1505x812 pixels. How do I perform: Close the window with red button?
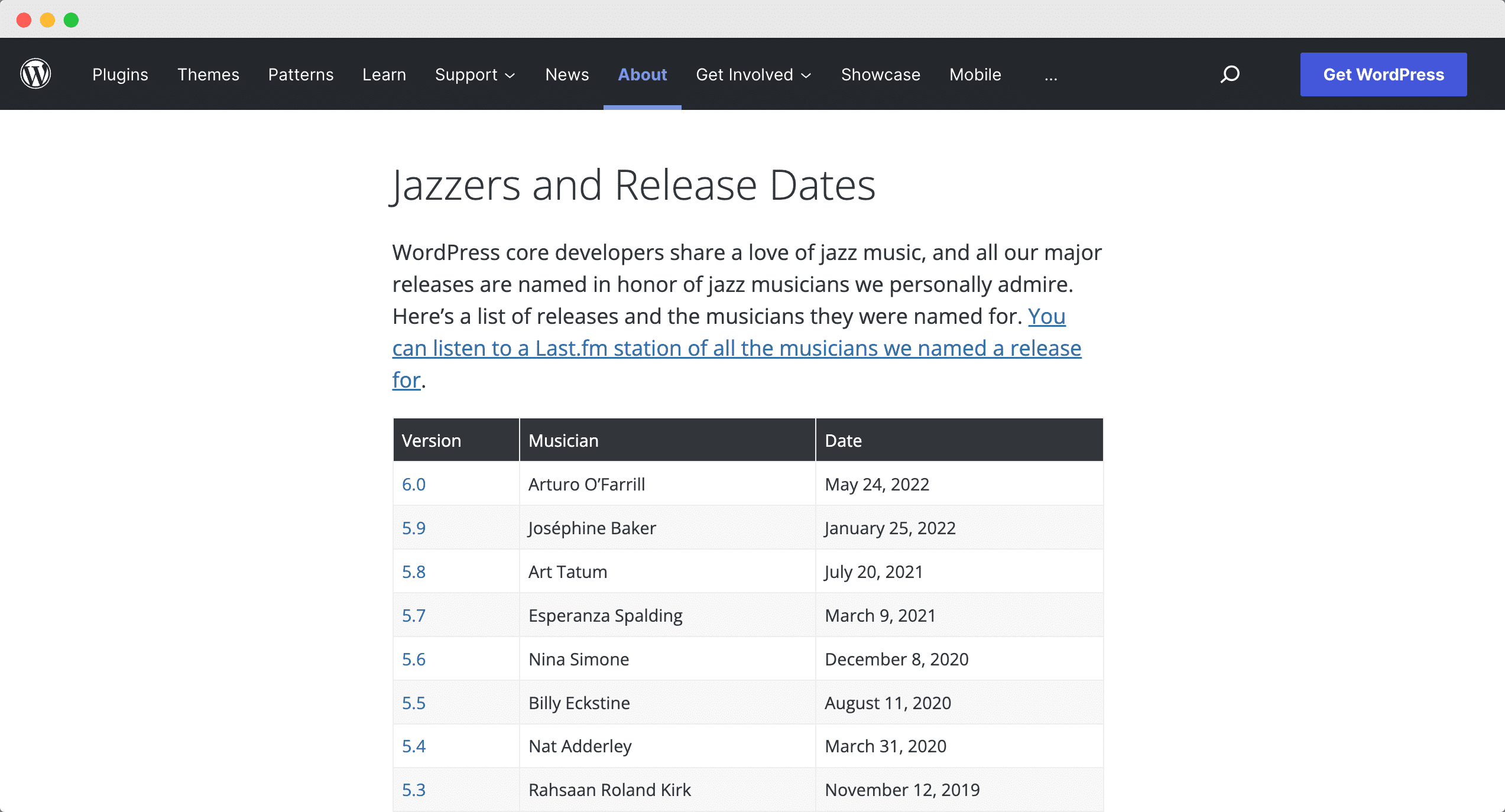click(x=24, y=20)
